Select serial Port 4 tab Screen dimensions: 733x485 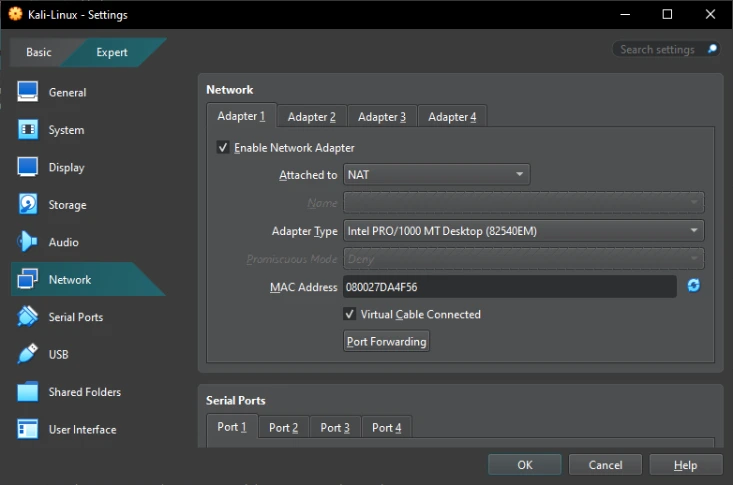tap(387, 427)
